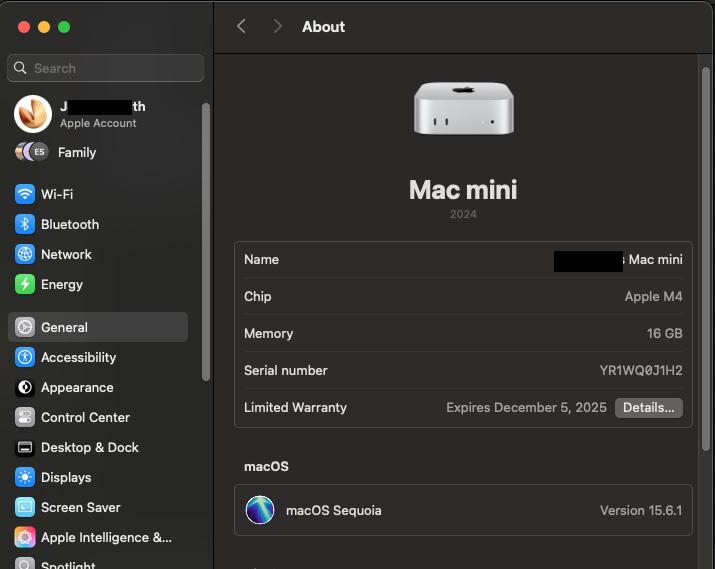Click the Apple Account label
Screen dimensions: 715x569
coord(98,123)
